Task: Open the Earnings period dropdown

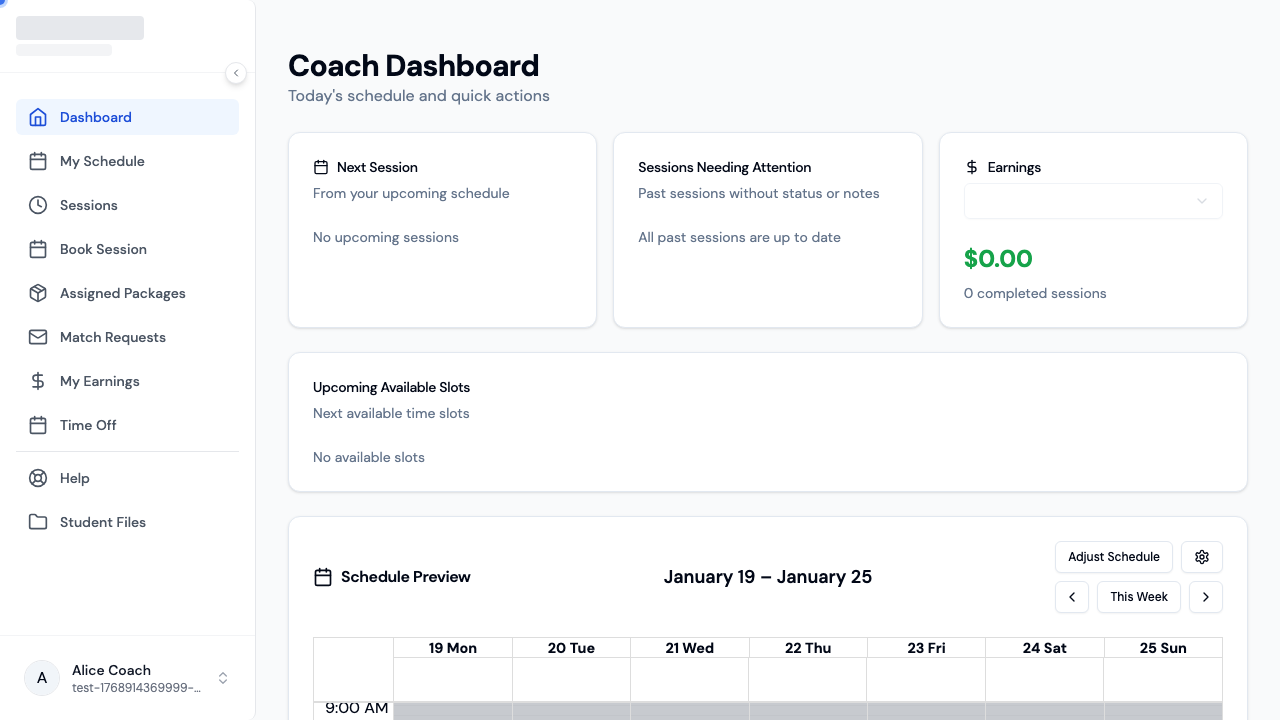Action: [1093, 201]
